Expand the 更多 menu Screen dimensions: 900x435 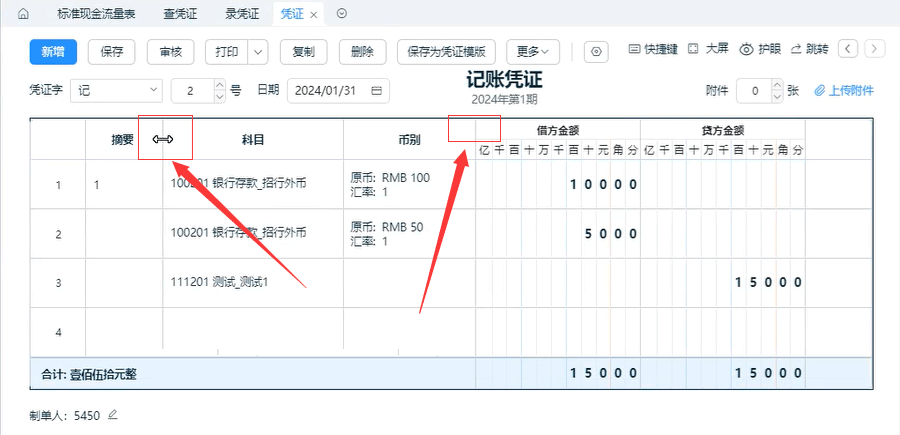pyautogui.click(x=533, y=52)
